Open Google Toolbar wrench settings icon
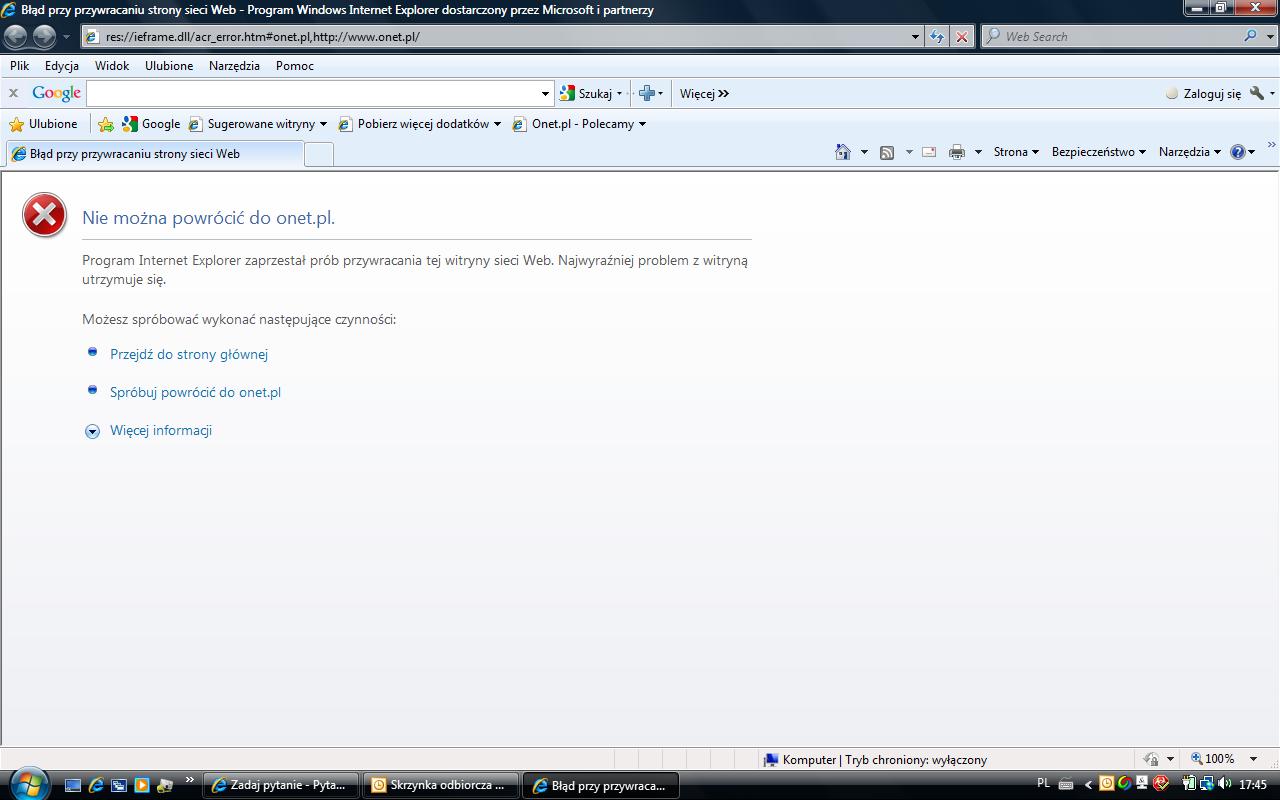 [x=1257, y=93]
